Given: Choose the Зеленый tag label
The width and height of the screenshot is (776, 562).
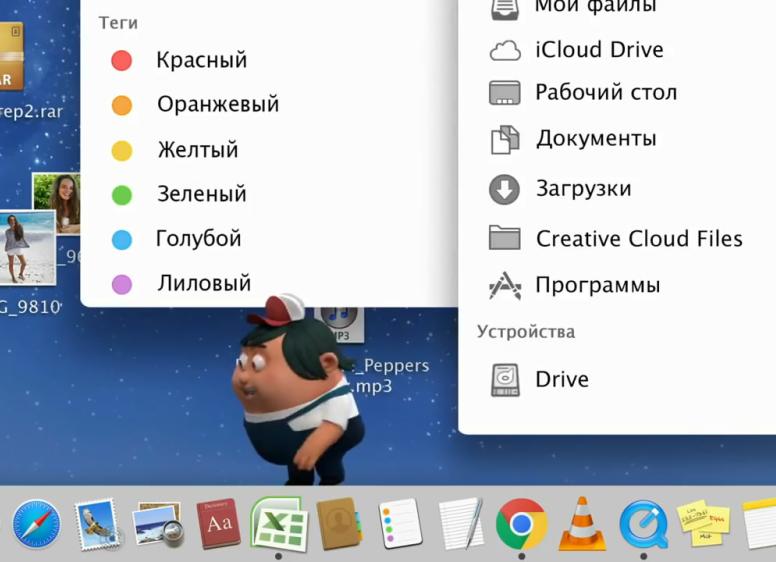Looking at the screenshot, I should pos(202,194).
